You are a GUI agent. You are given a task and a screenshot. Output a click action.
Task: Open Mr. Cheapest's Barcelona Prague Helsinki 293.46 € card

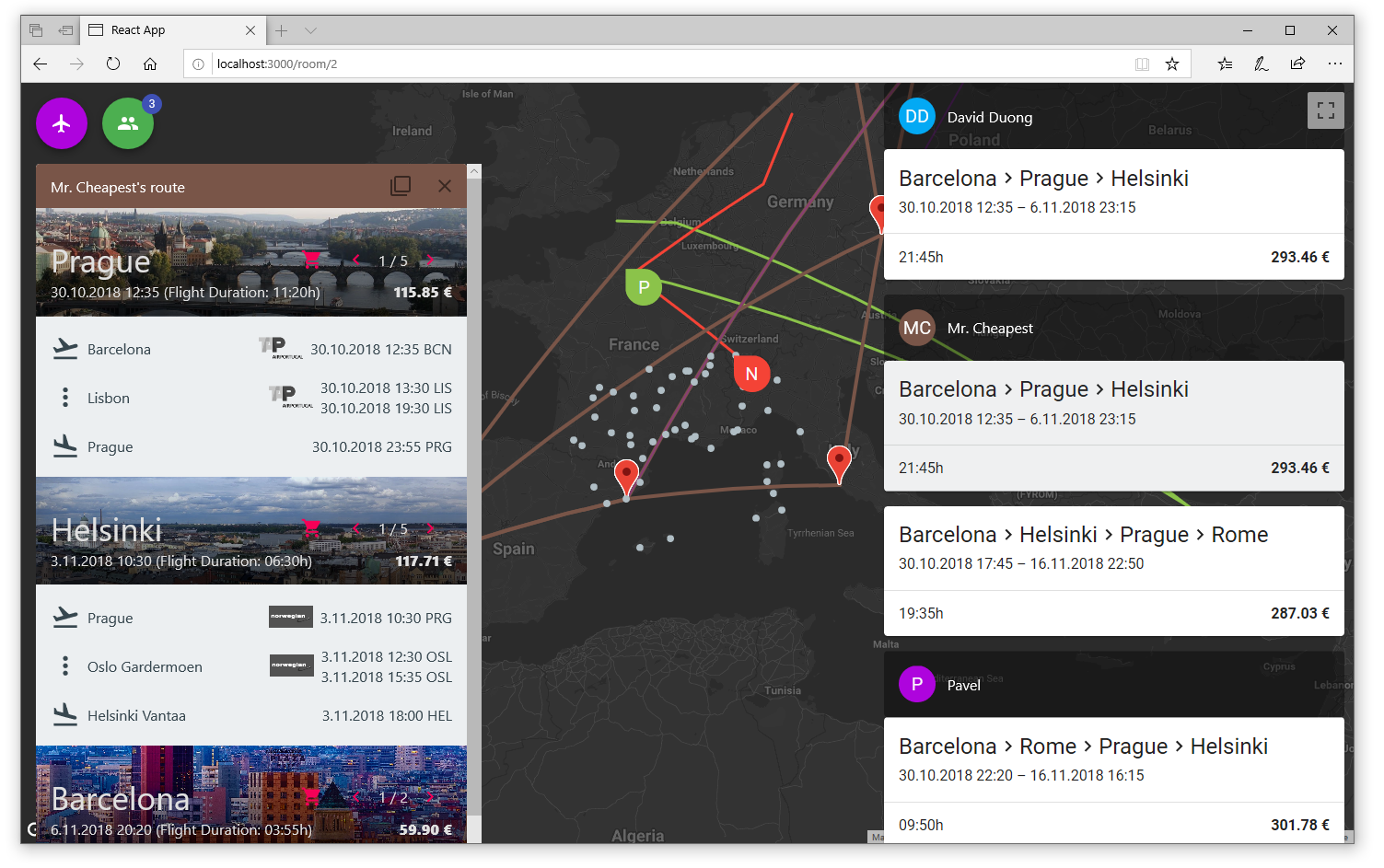coord(1113,425)
